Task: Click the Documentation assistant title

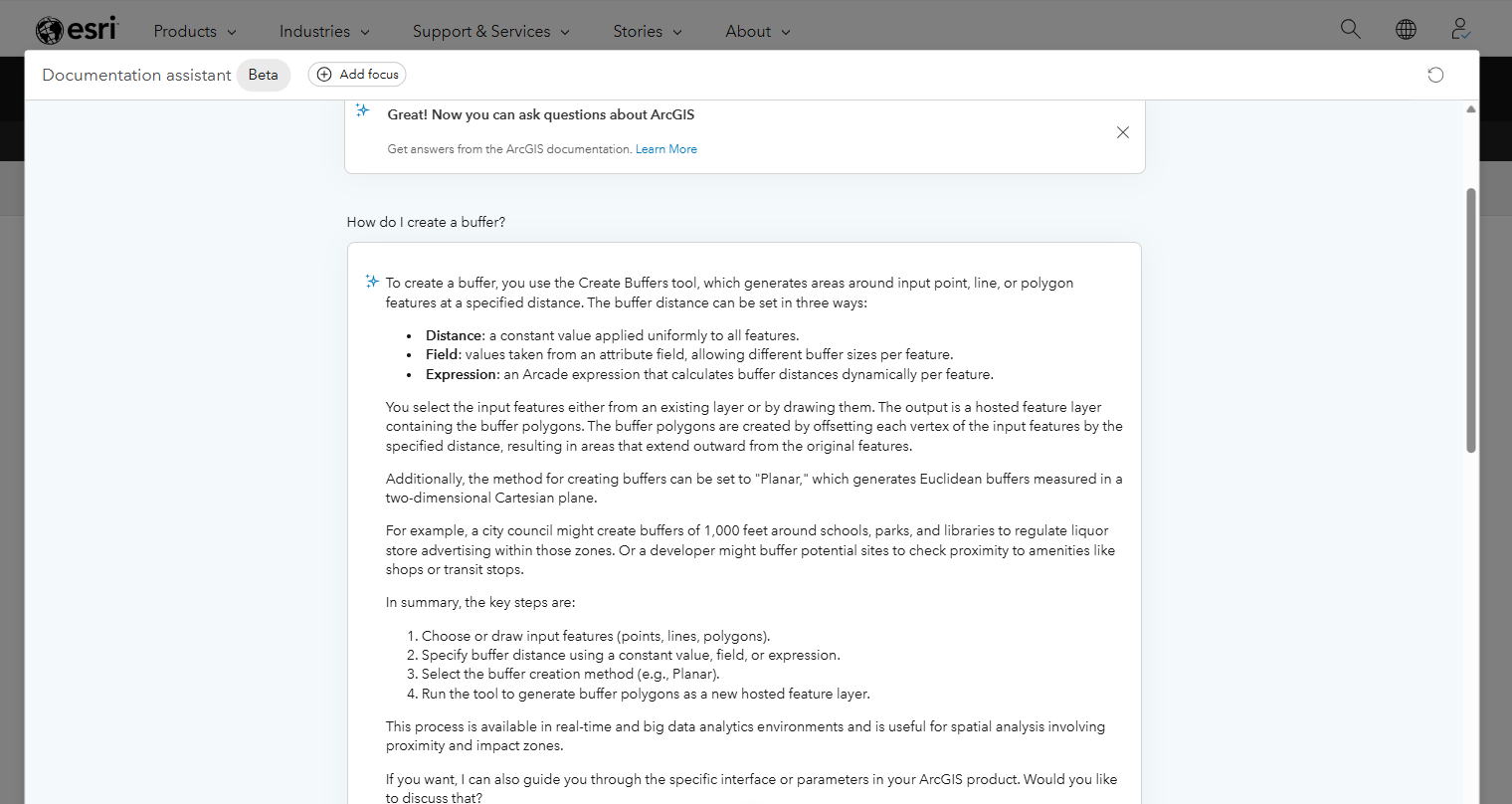Action: click(136, 75)
